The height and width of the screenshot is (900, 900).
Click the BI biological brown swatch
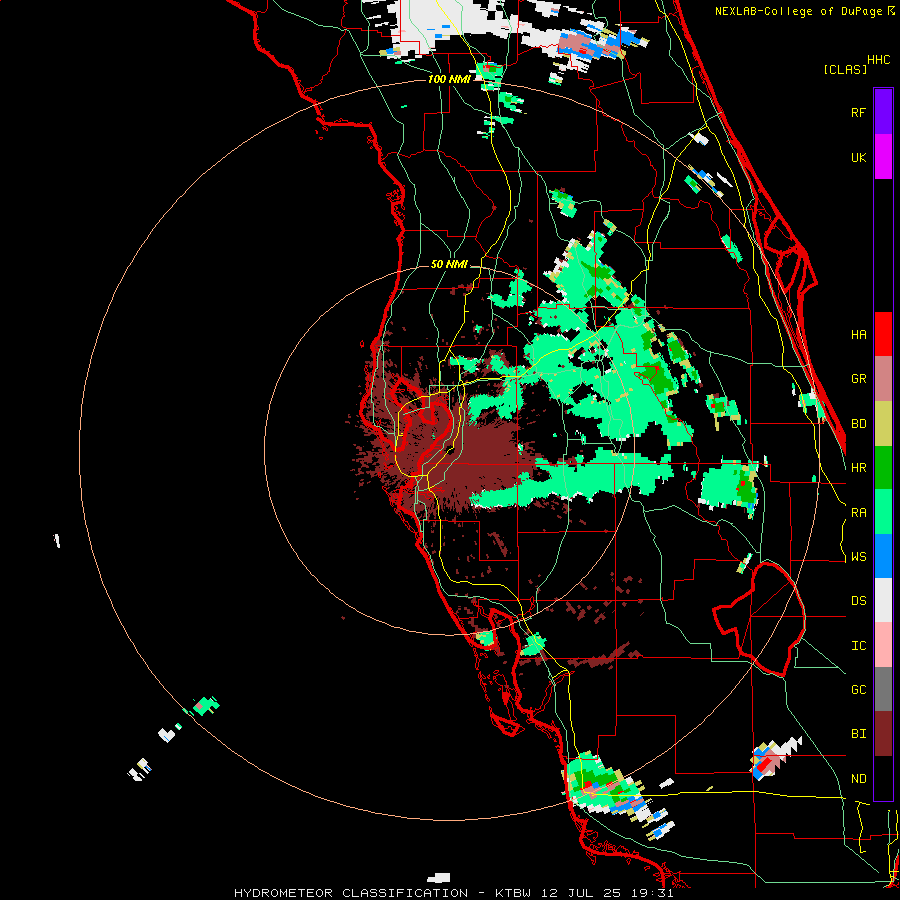click(883, 734)
